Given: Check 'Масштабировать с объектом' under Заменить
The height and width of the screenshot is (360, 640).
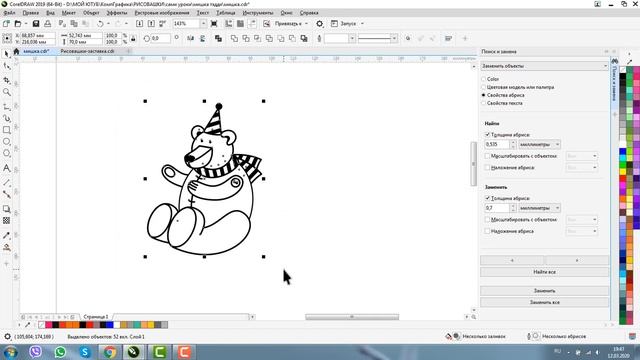Looking at the screenshot, I should (x=487, y=220).
